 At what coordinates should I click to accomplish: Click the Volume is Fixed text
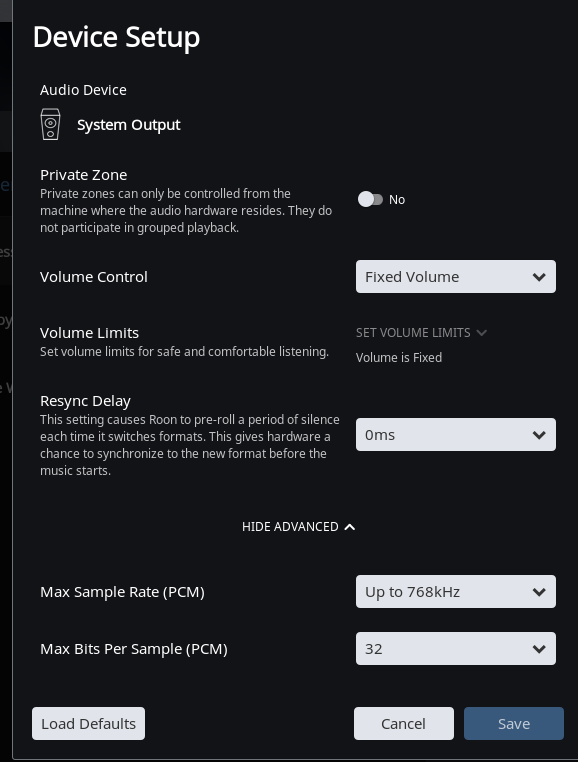399,358
